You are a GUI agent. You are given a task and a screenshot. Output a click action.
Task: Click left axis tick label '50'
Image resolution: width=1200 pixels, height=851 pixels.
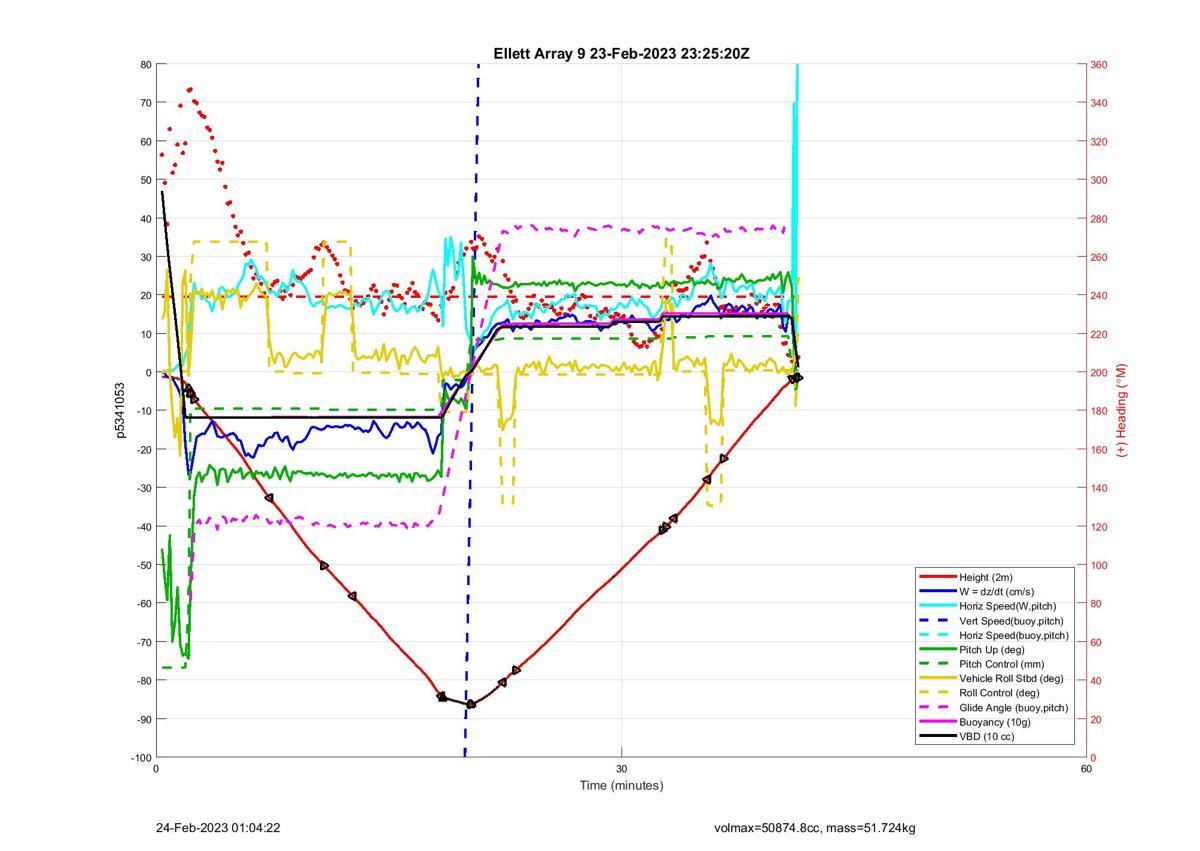click(146, 180)
